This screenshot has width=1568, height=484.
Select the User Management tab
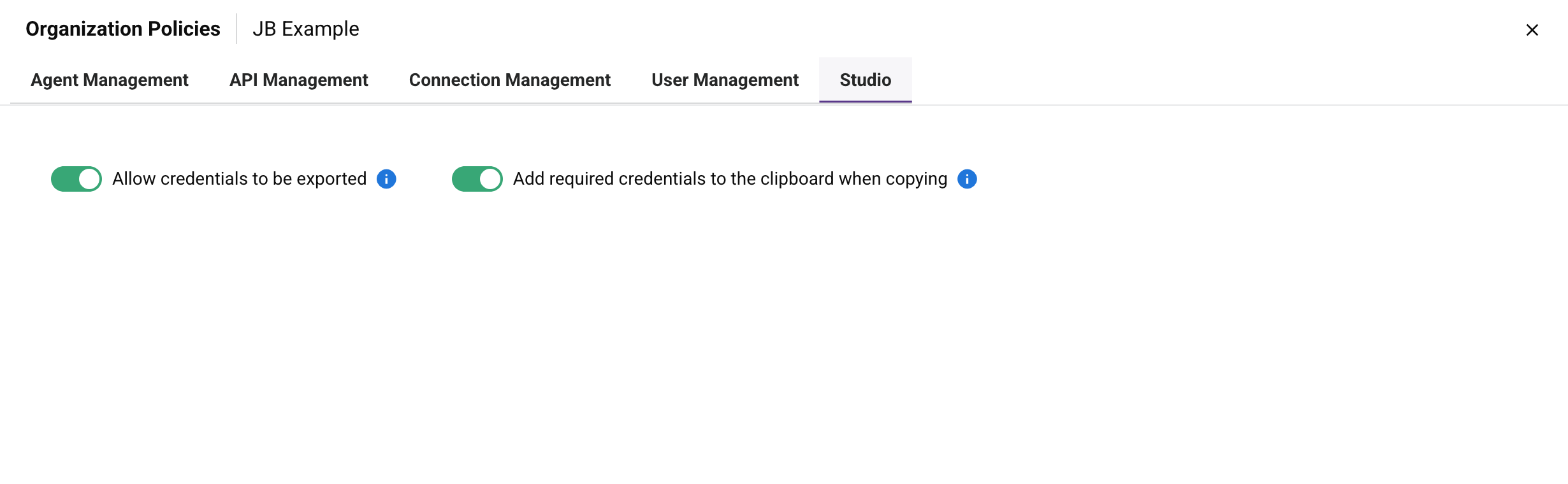(x=725, y=80)
